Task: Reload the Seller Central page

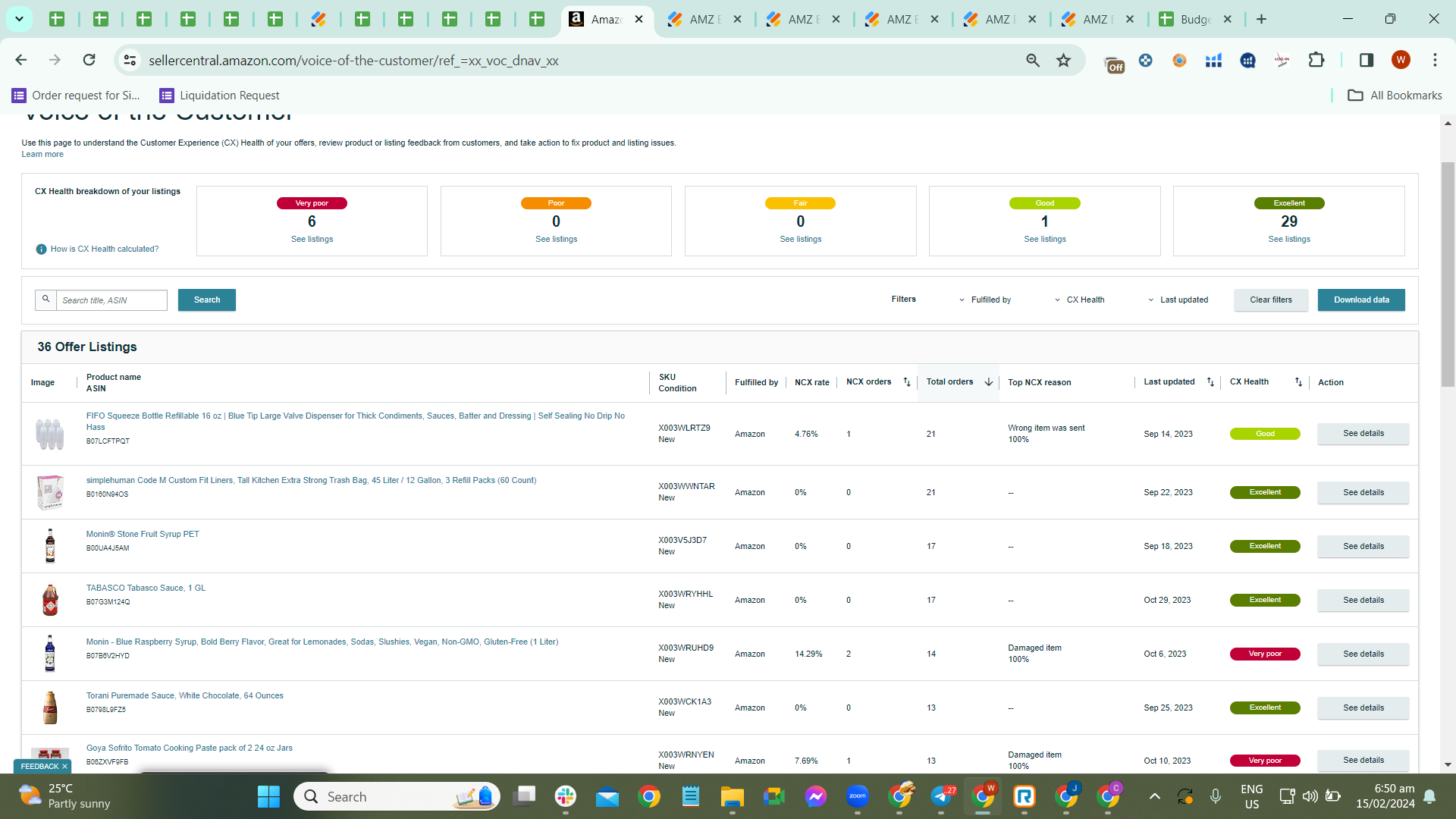Action: (89, 60)
